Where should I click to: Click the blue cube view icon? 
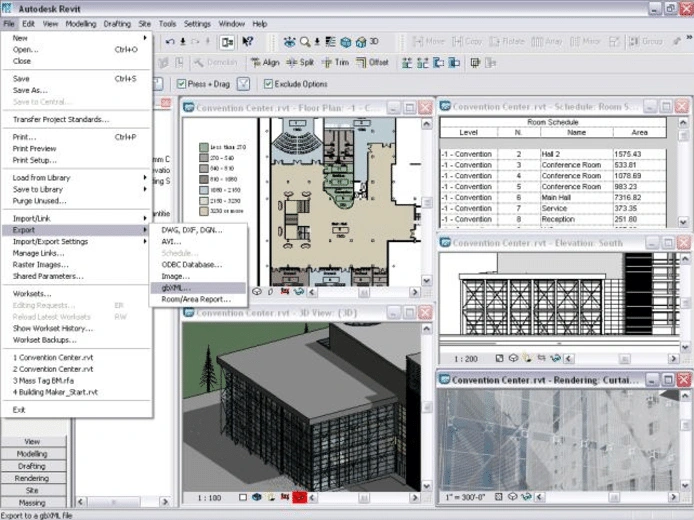pyautogui.click(x=346, y=42)
